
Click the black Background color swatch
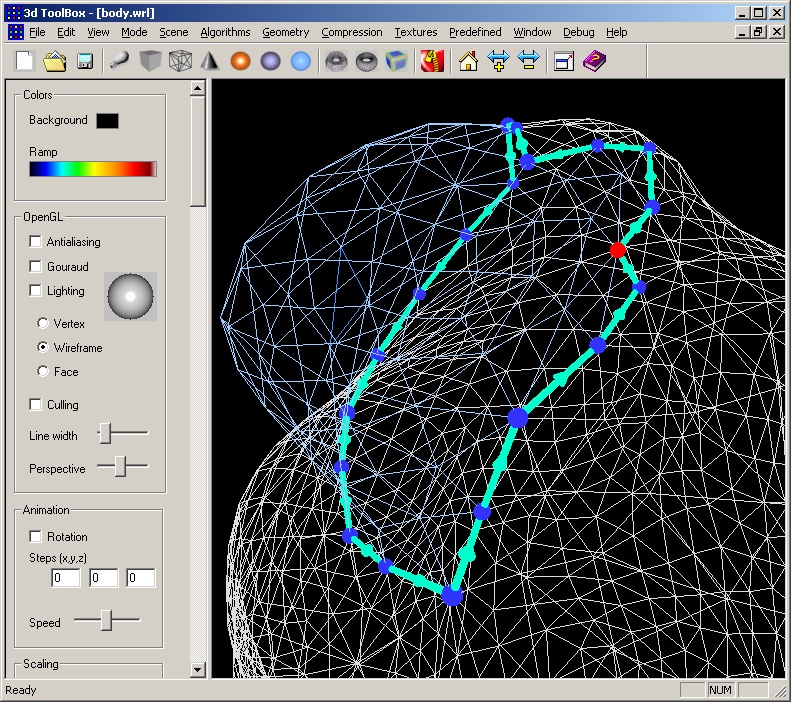point(107,121)
